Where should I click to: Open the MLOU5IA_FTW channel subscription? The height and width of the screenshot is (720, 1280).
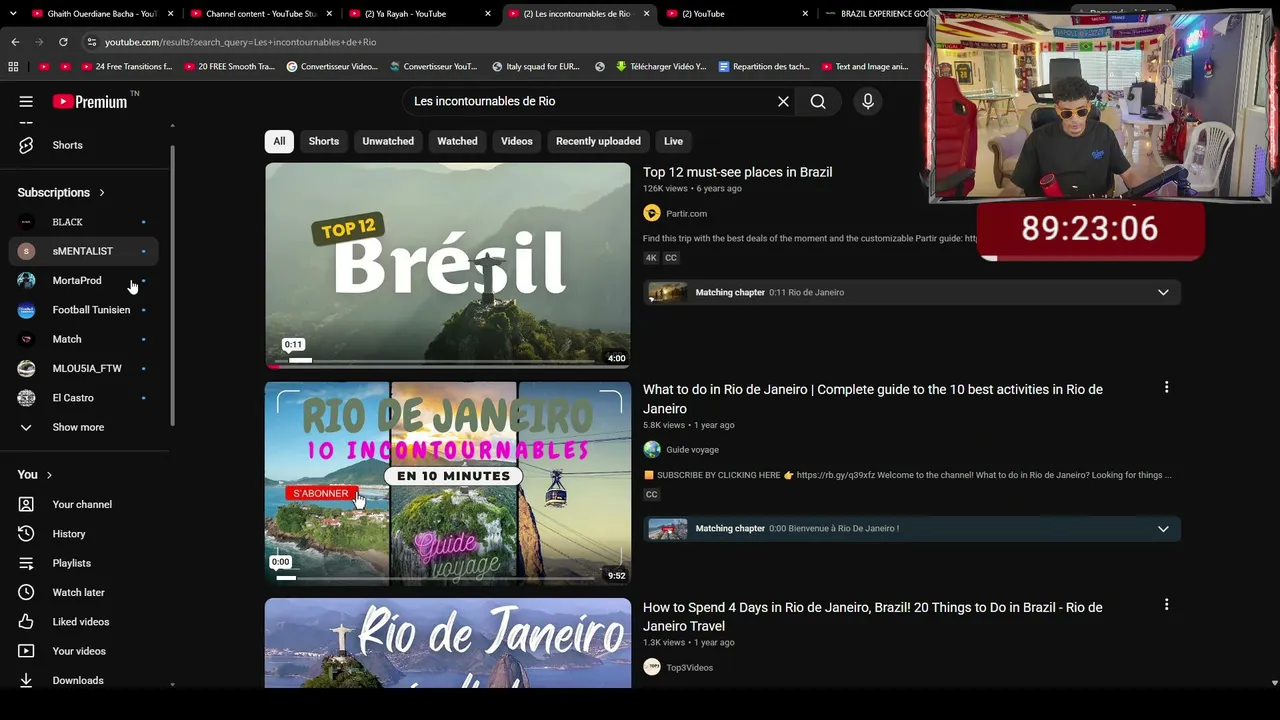(x=84, y=368)
